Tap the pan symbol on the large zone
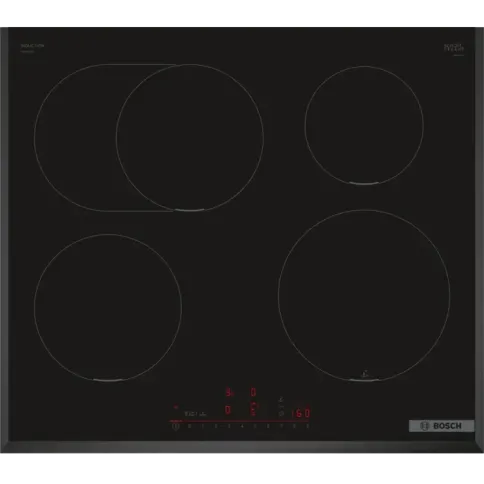 (365, 374)
